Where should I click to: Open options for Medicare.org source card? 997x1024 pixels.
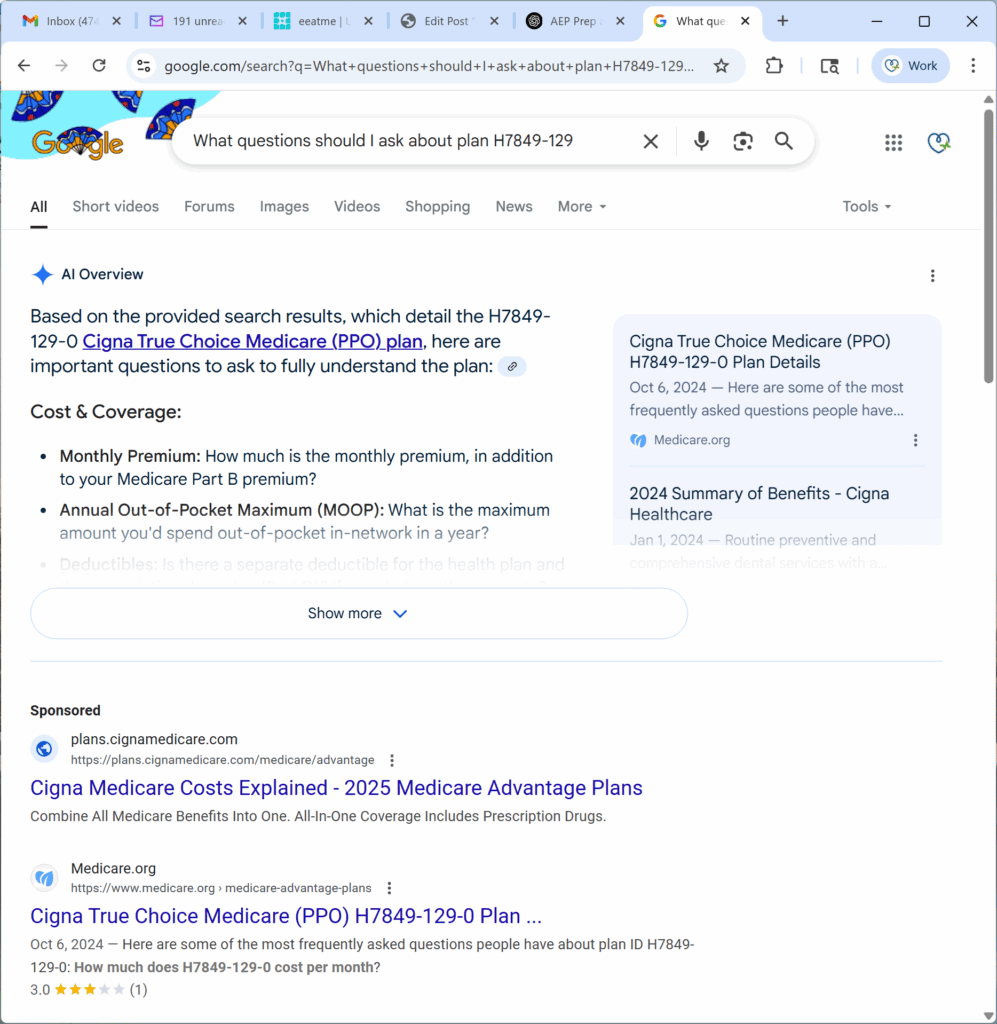click(x=915, y=440)
